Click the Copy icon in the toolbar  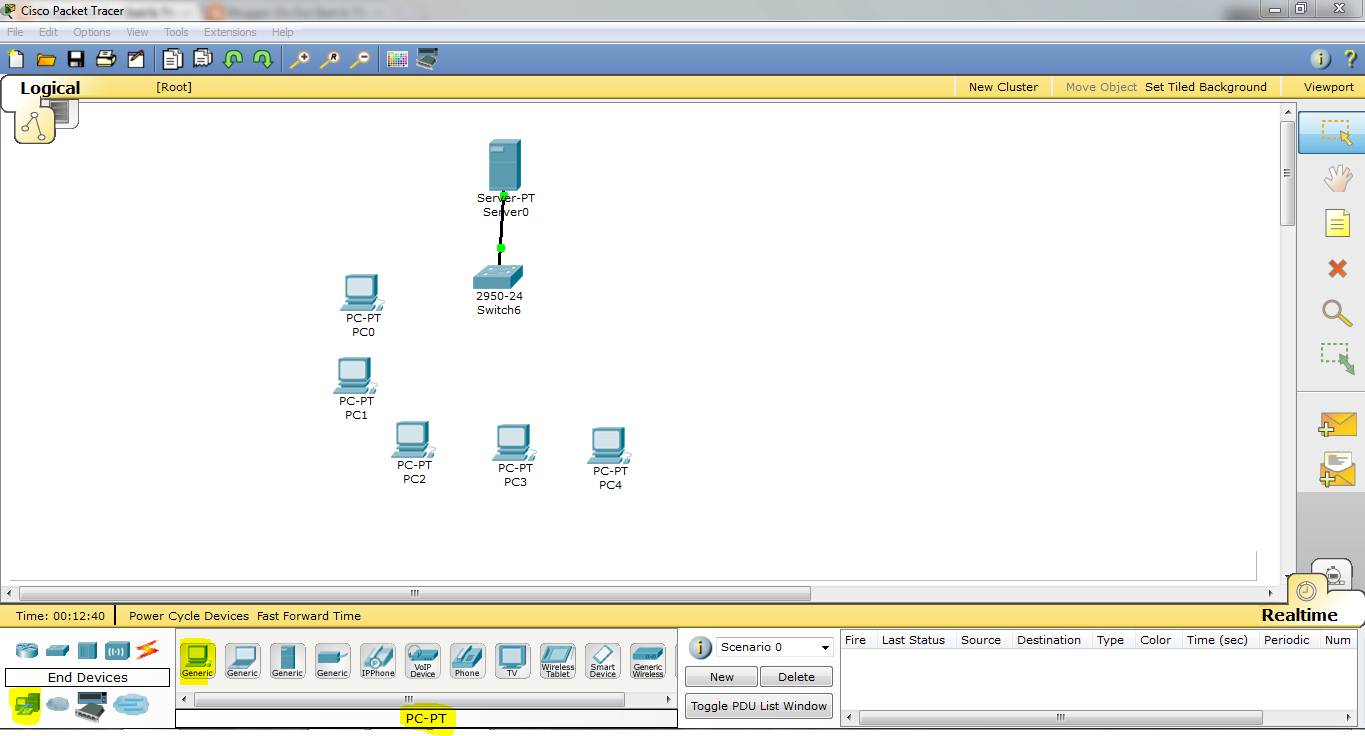pos(173,59)
